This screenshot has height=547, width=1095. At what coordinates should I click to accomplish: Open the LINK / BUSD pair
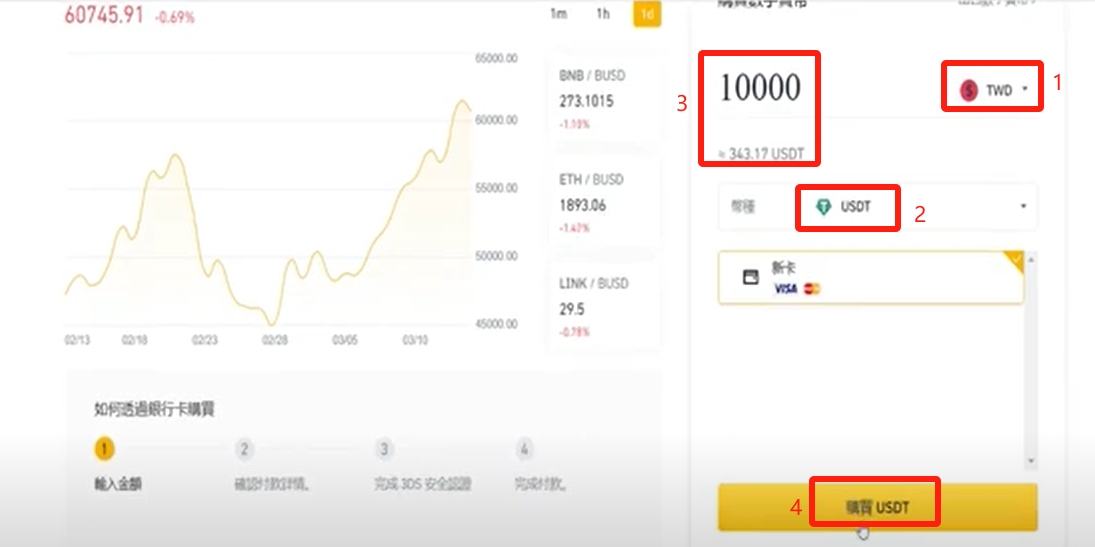(x=602, y=307)
